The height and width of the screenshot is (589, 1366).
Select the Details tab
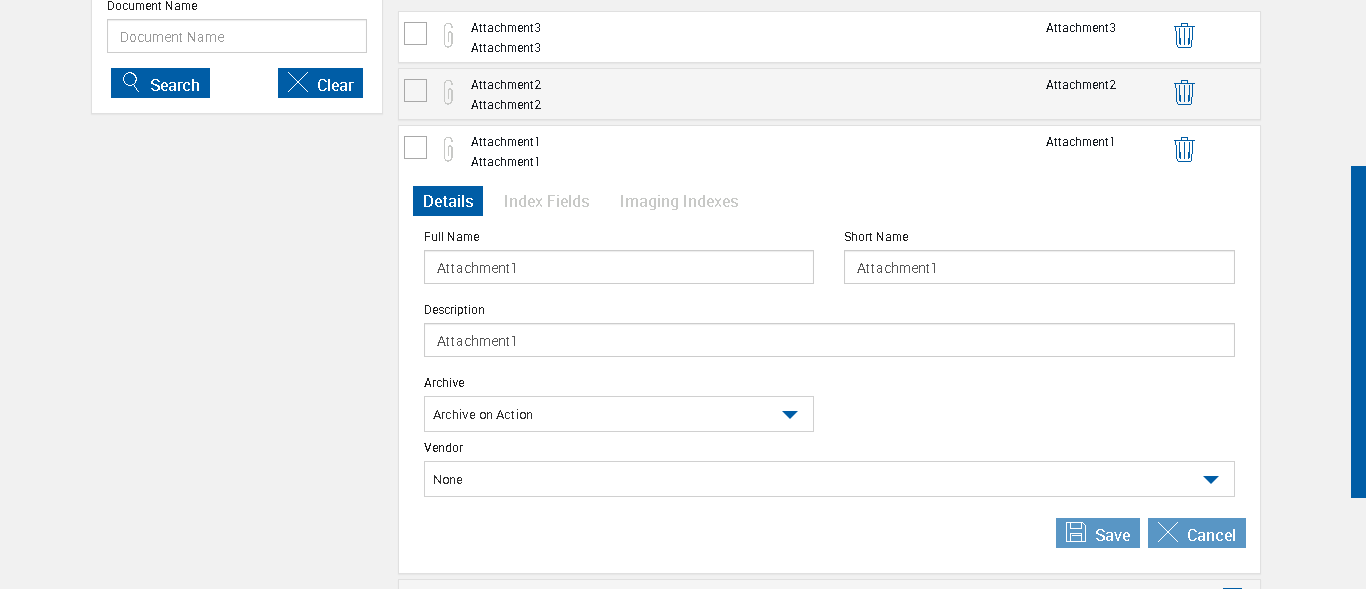click(x=448, y=201)
